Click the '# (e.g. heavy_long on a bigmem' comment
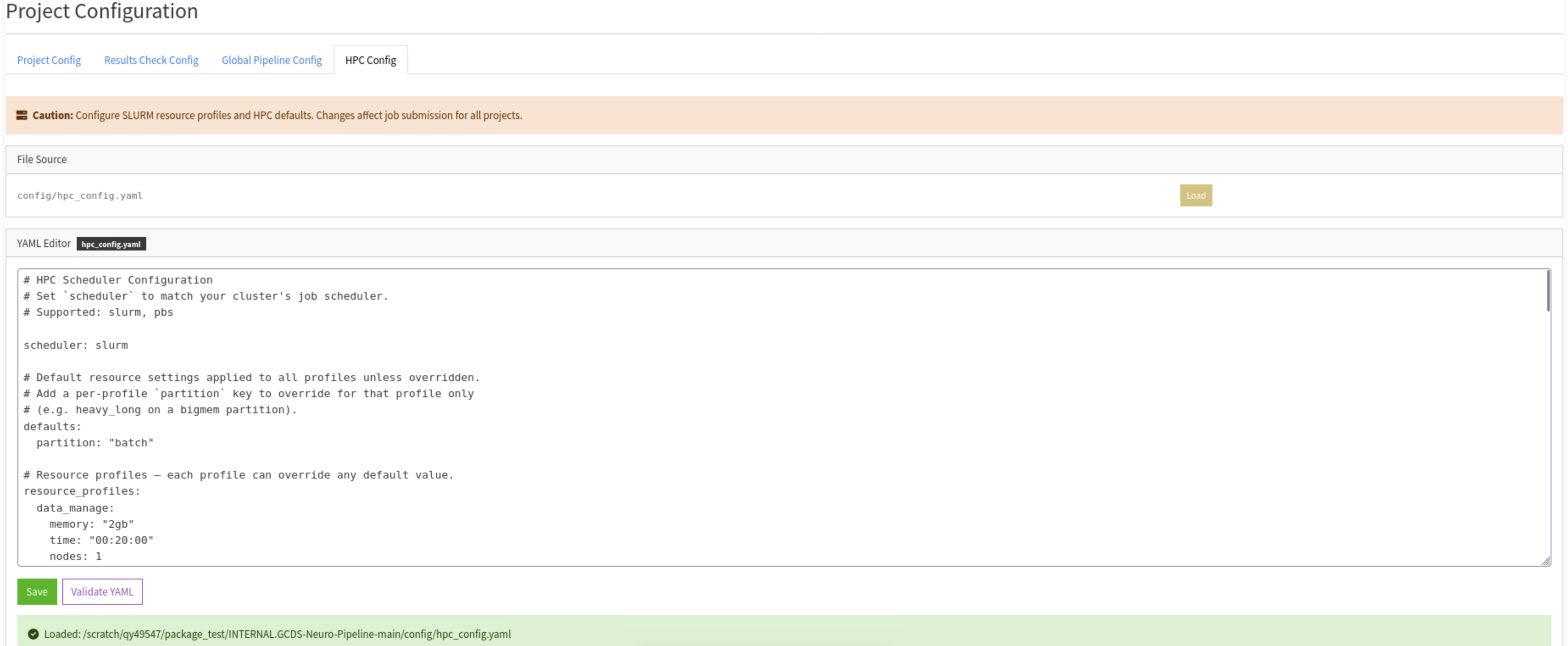Screen dimensions: 1568x646 click(x=160, y=410)
